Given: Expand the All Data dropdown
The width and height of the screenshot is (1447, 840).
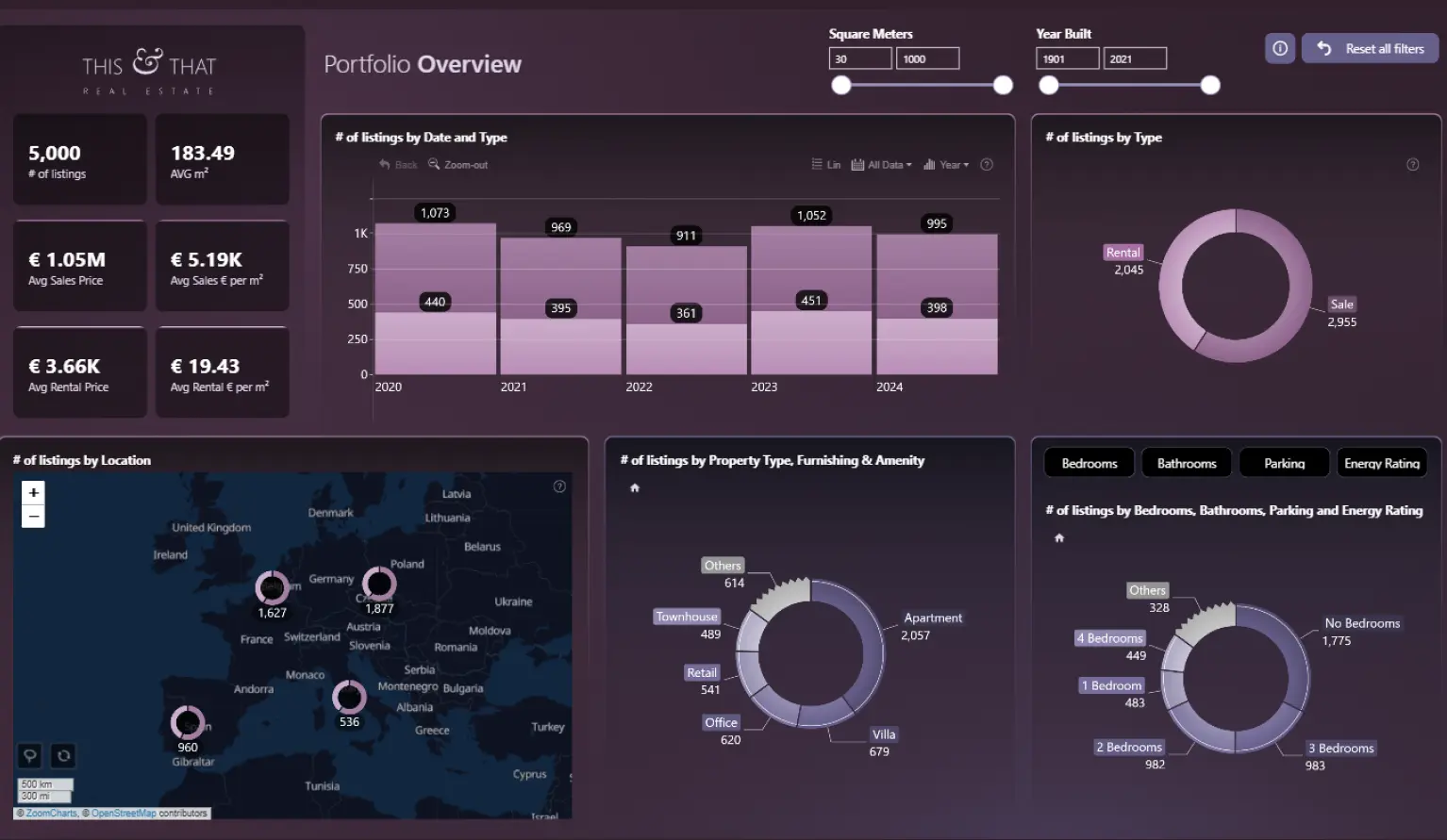Looking at the screenshot, I should 882,165.
